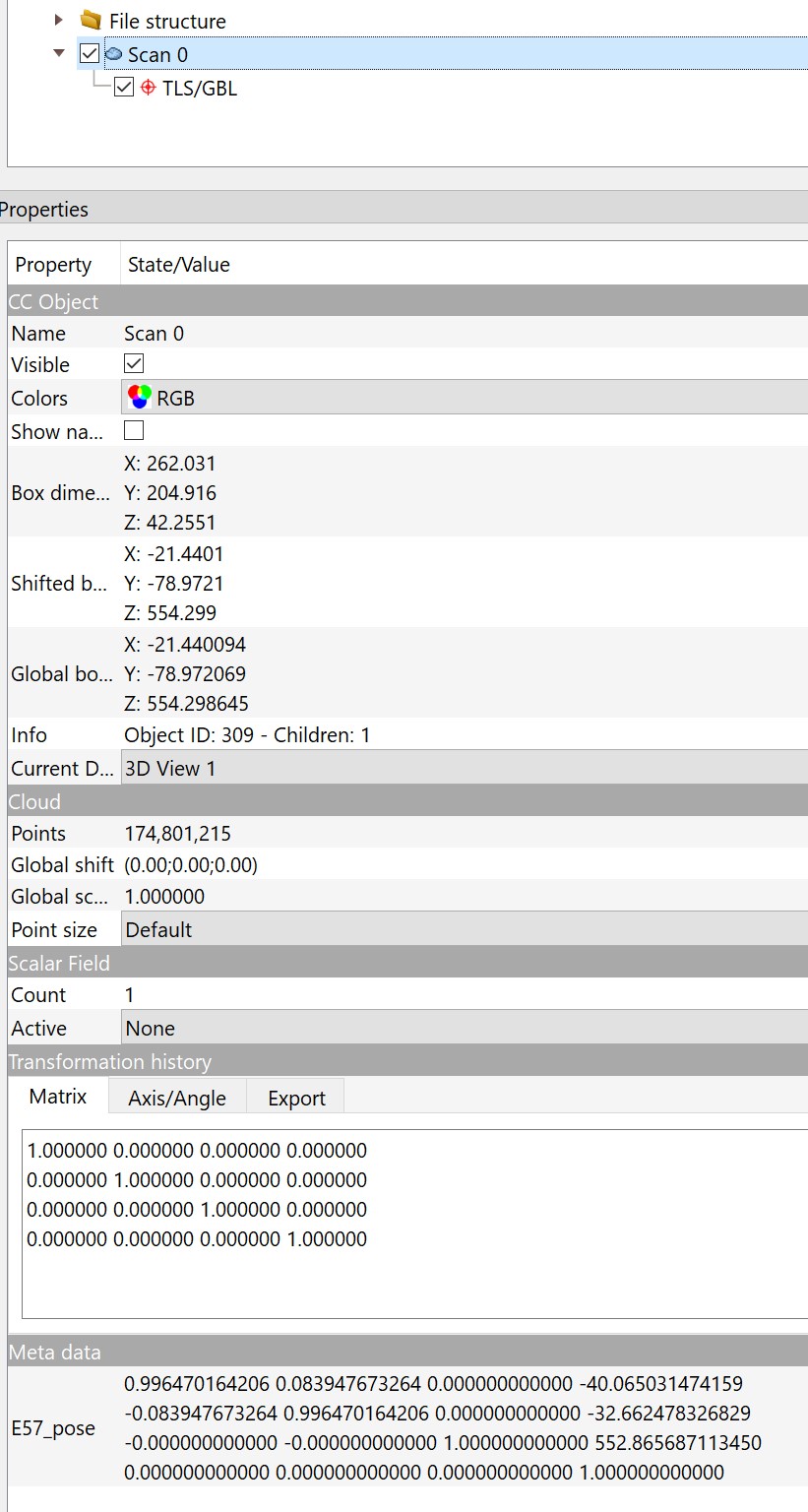808x1512 pixels.
Task: Toggle visibility checkbox for Scan 0
Action: tap(90, 54)
